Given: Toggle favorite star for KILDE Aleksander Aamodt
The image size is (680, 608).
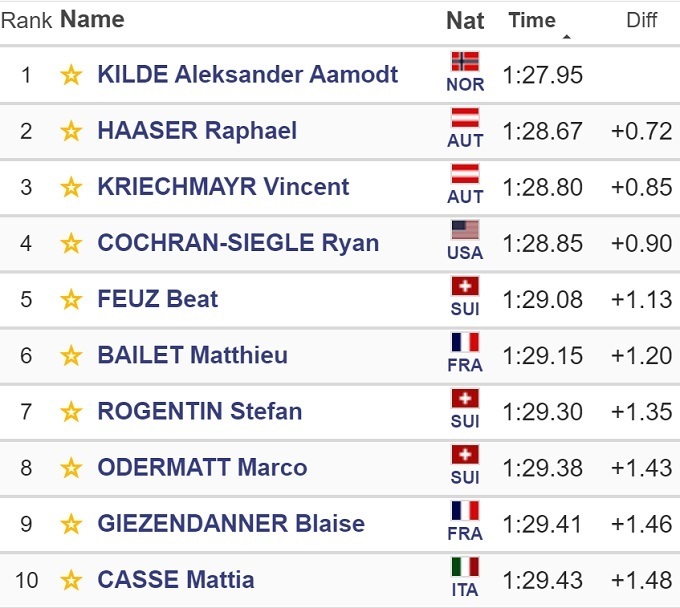Looking at the screenshot, I should pos(71,75).
